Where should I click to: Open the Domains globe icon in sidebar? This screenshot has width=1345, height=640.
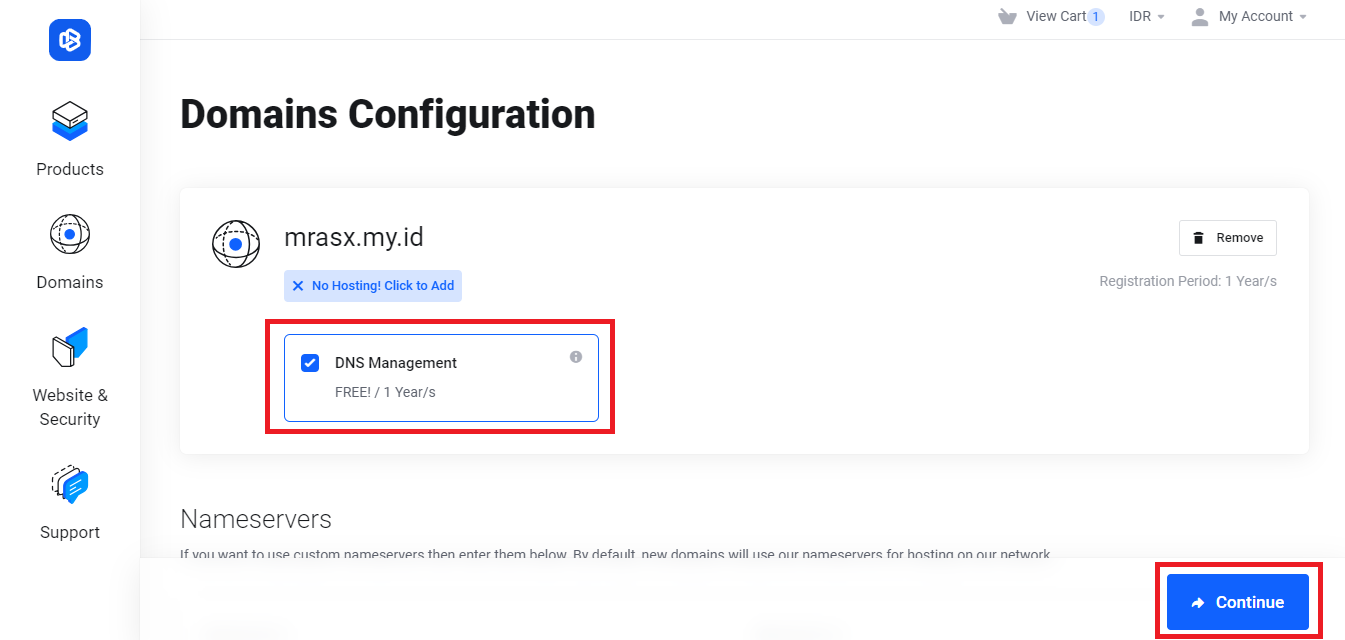70,234
